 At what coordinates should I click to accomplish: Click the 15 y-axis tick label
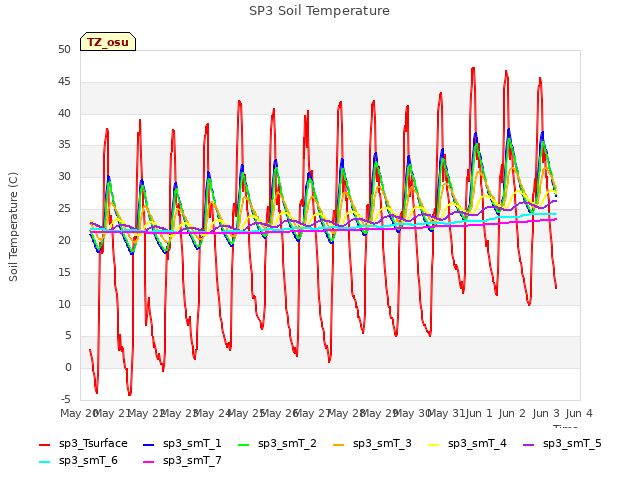pos(64,272)
